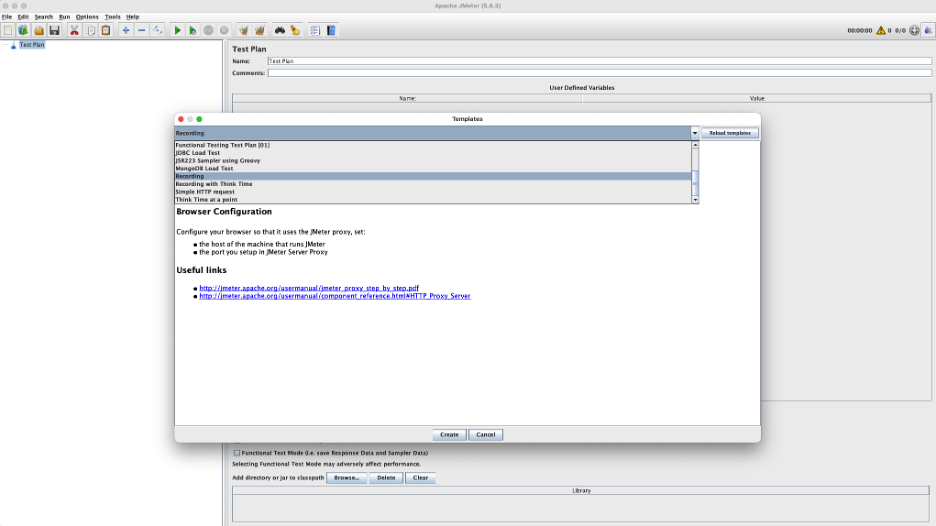Click the Clear All double-broom icon
Screen dimensions: 936x526
(260, 30)
